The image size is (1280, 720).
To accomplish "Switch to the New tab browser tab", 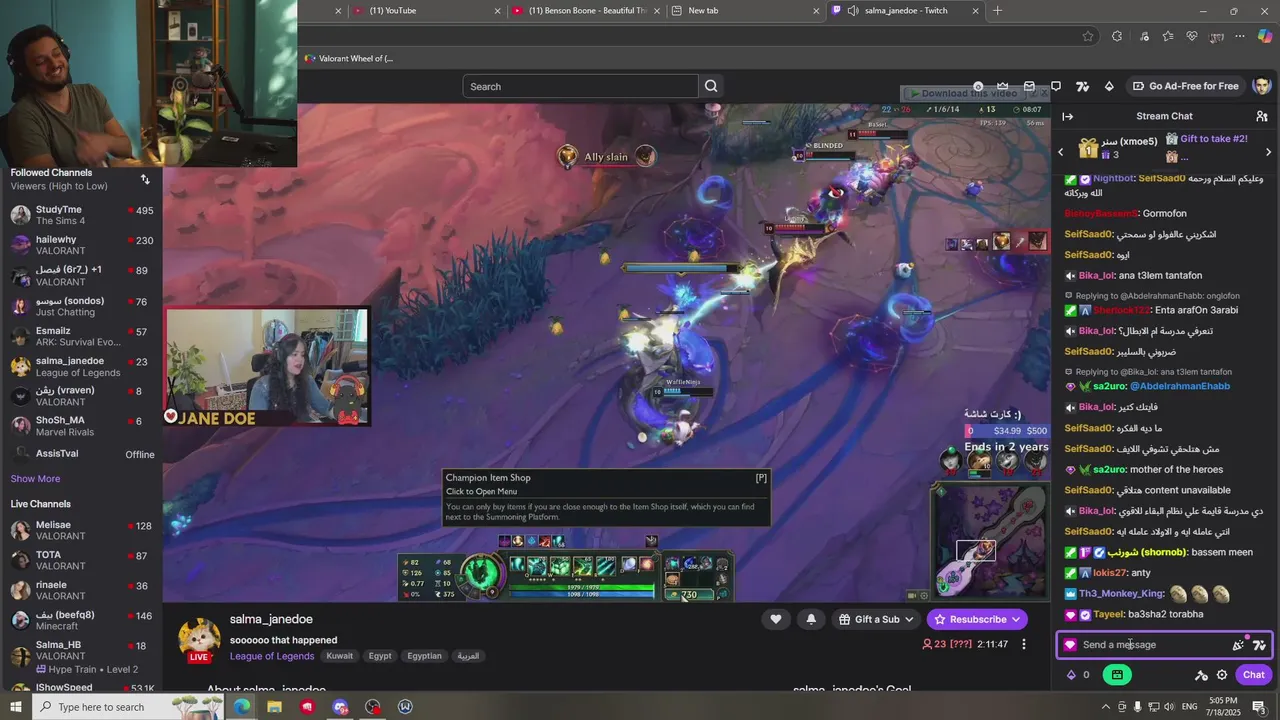I will point(745,11).
